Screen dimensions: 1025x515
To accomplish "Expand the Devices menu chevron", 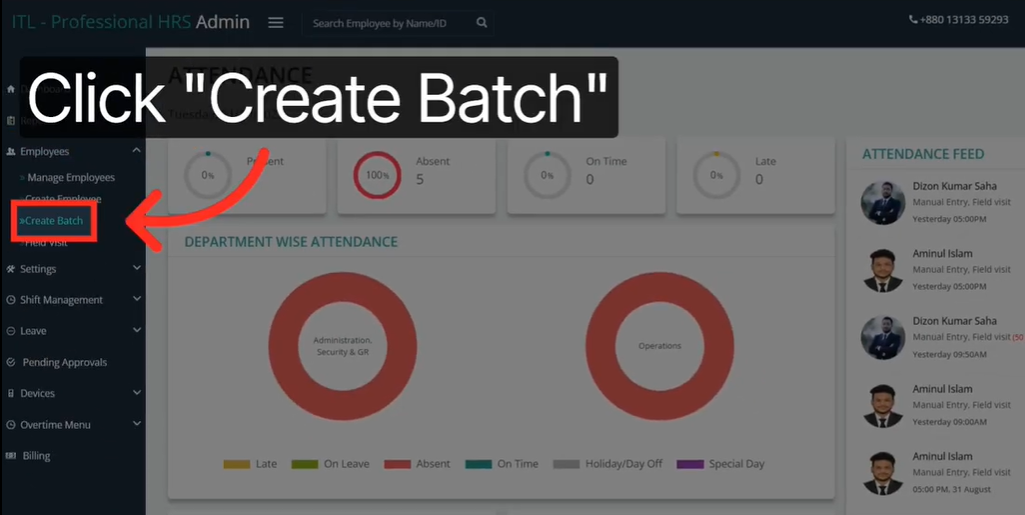I will 137,394.
